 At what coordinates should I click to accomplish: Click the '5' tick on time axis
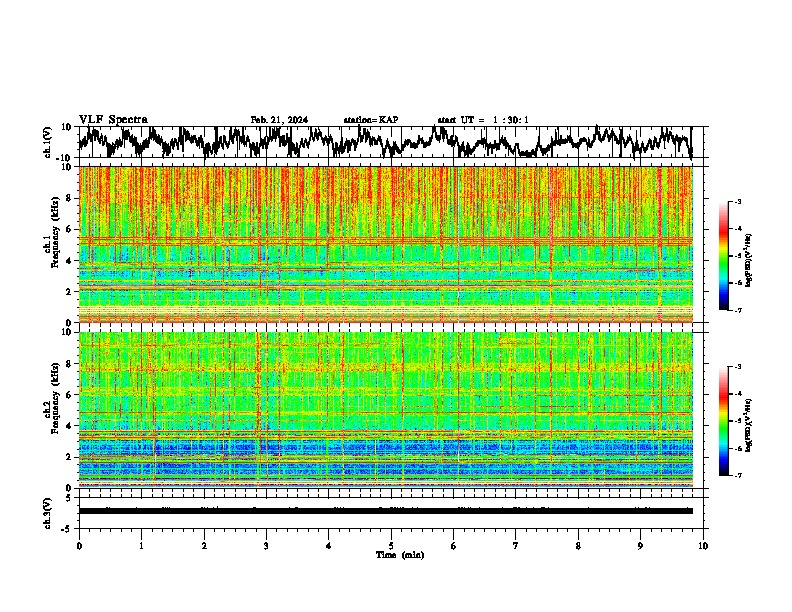click(391, 545)
